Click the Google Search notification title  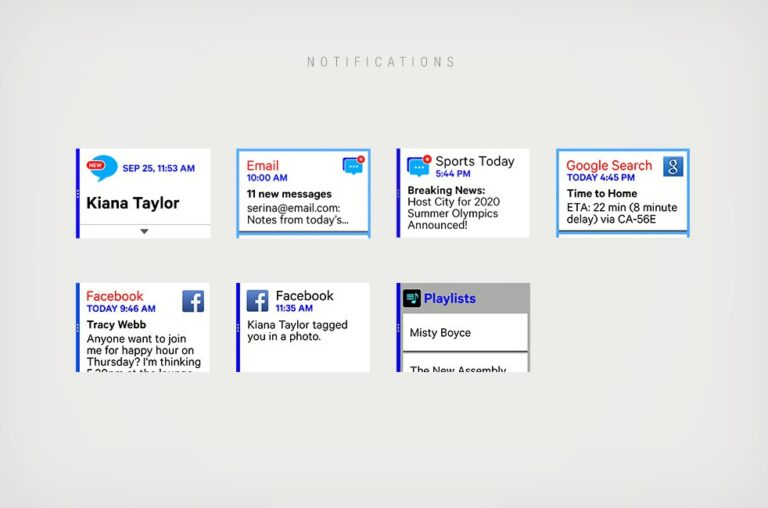pyautogui.click(x=608, y=165)
